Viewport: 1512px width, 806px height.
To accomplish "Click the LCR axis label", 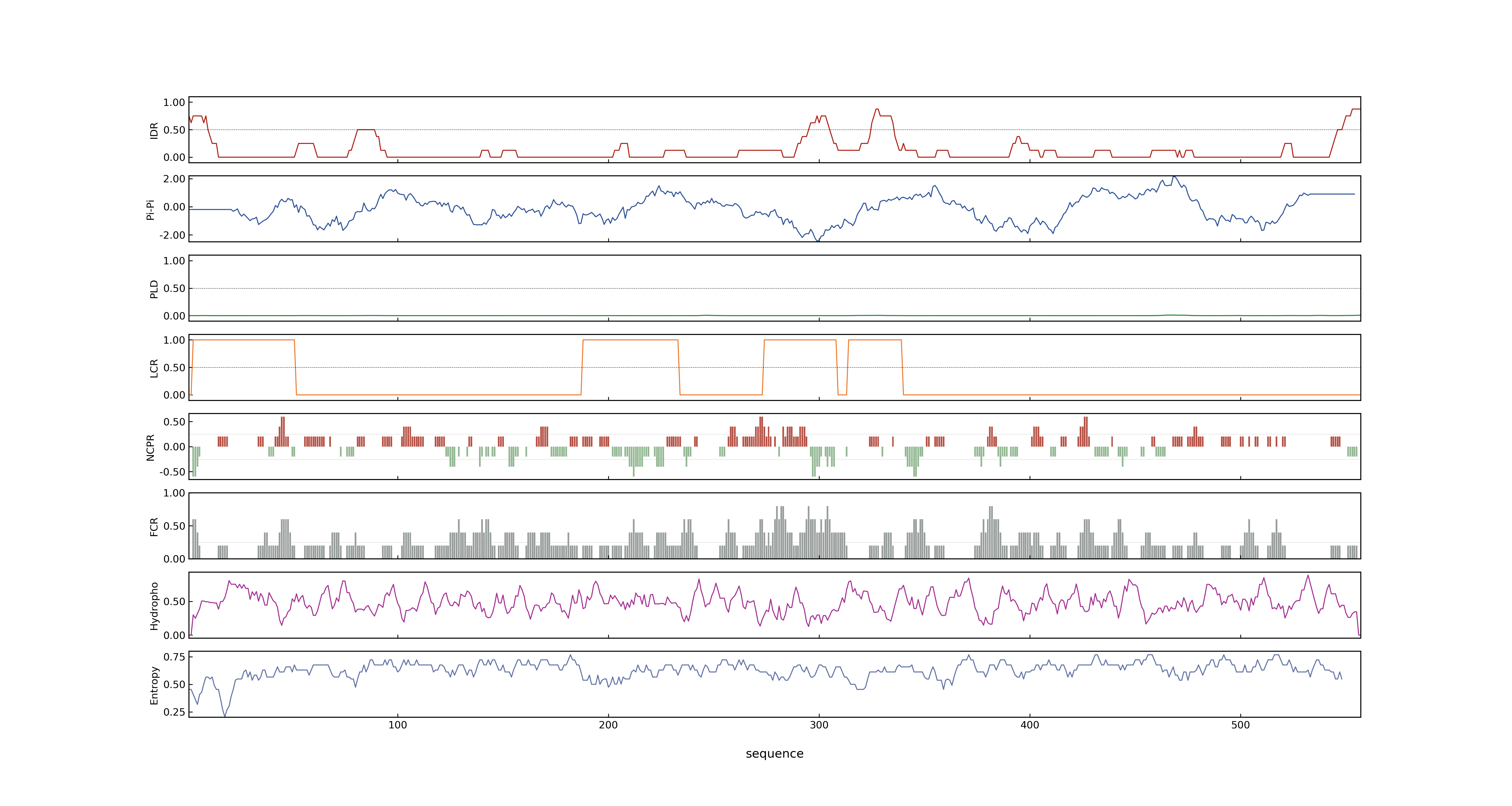I will click(x=154, y=368).
